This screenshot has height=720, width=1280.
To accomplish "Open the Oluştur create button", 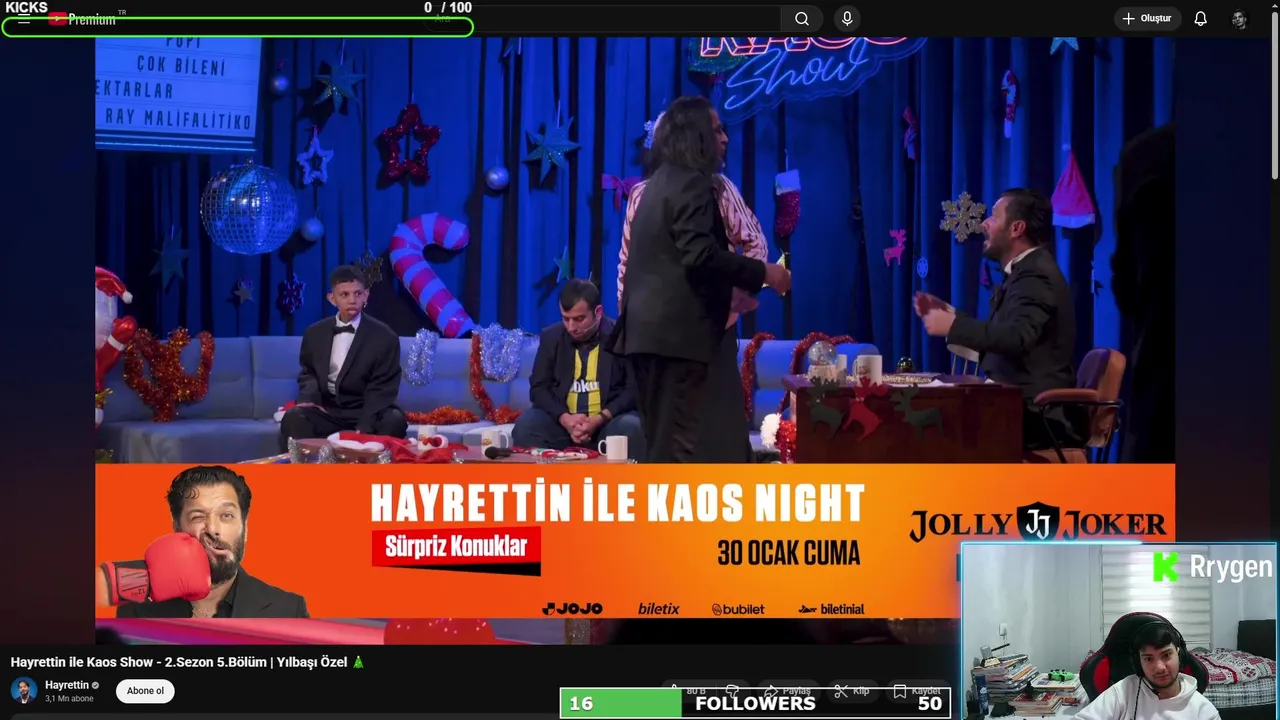I will tap(1147, 19).
